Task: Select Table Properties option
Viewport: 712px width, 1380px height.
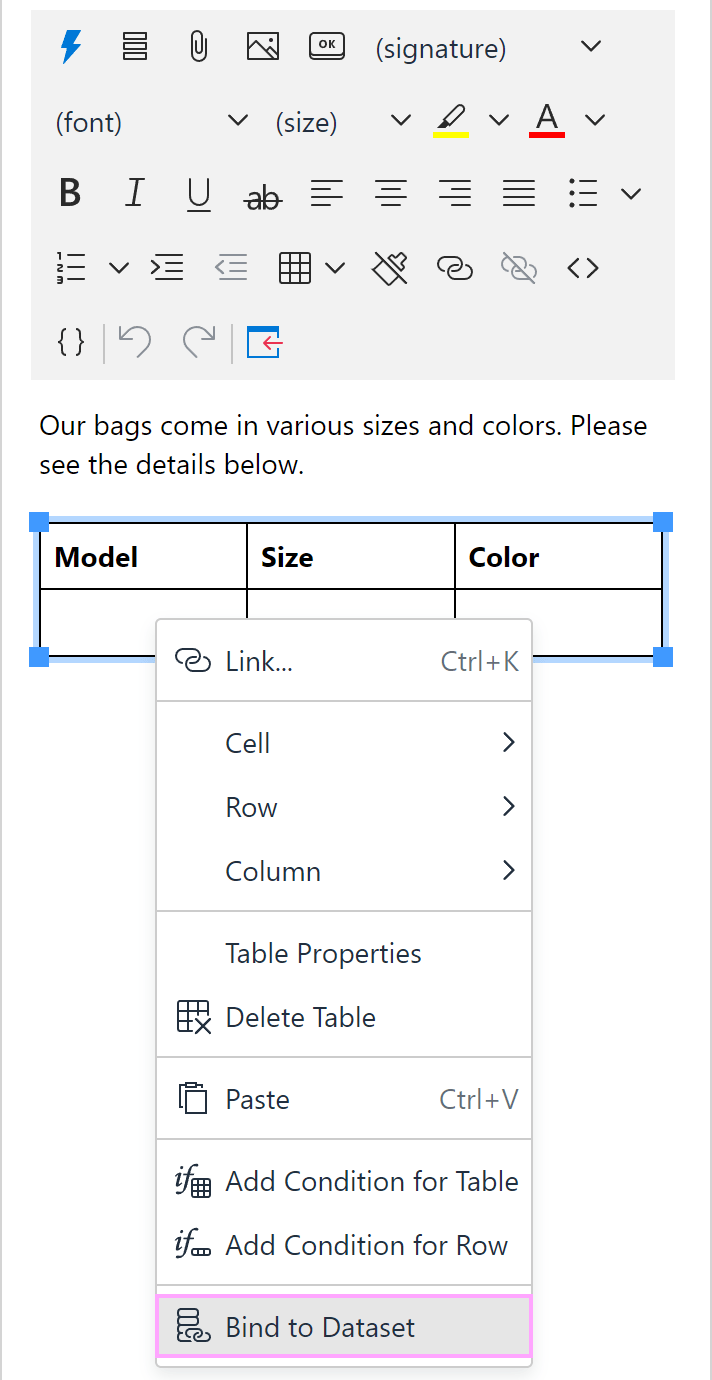Action: point(344,953)
